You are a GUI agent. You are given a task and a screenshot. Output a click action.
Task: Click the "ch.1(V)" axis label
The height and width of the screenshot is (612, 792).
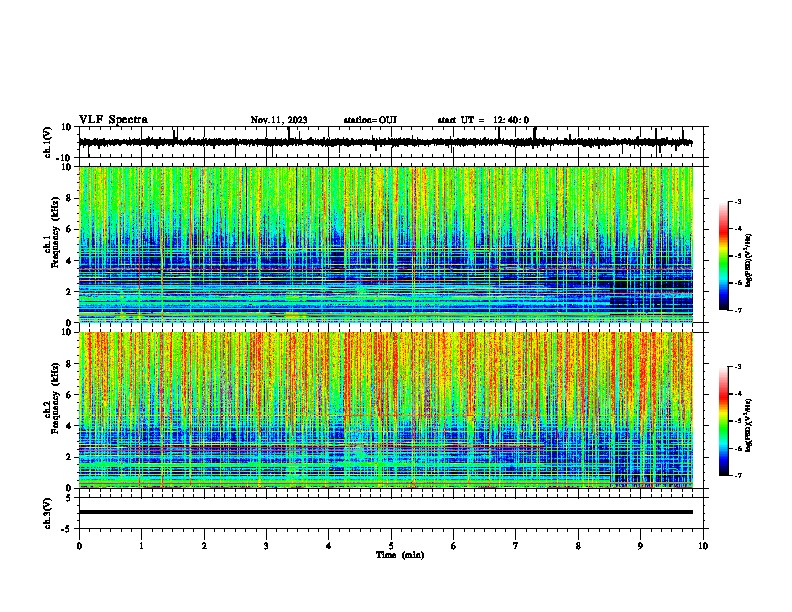point(48,142)
